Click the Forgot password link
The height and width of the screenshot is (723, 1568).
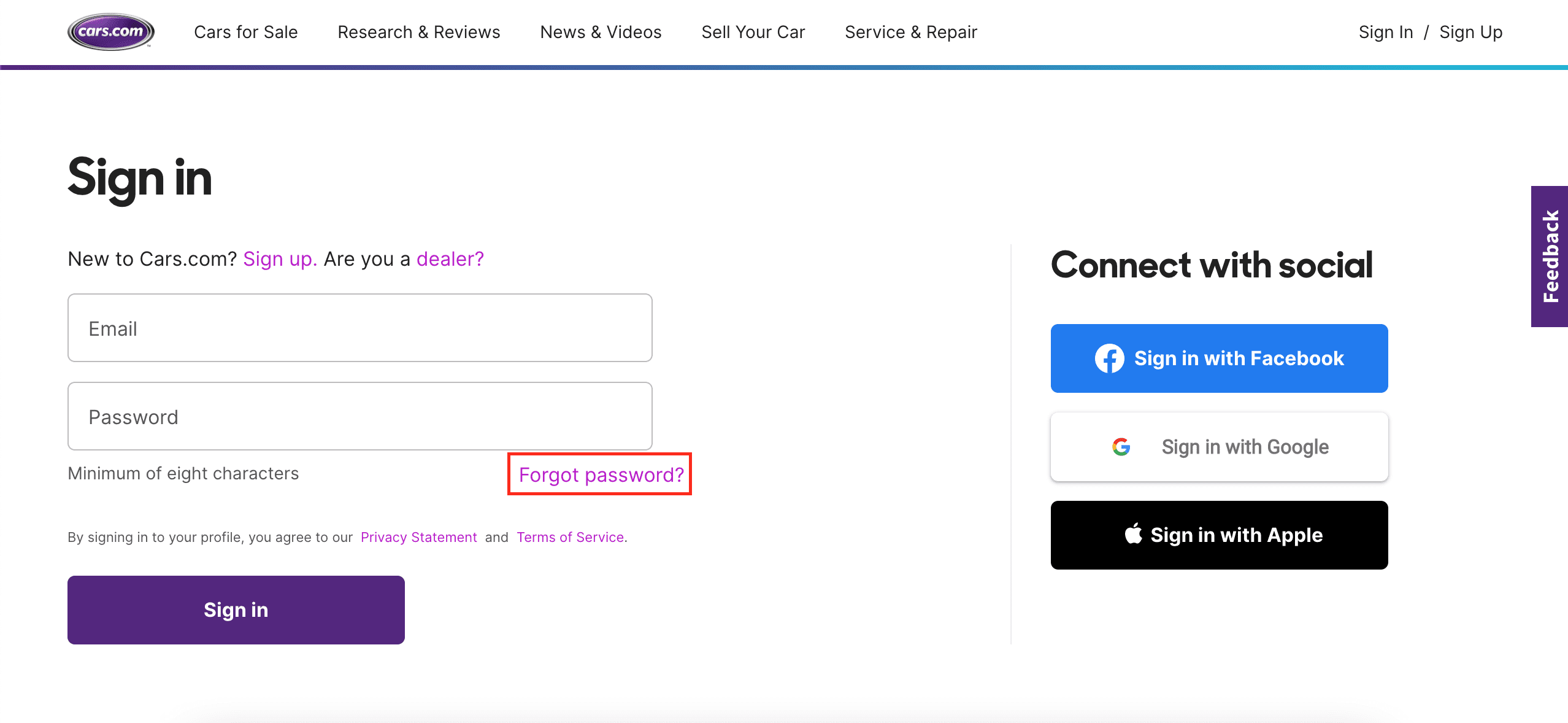[601, 474]
